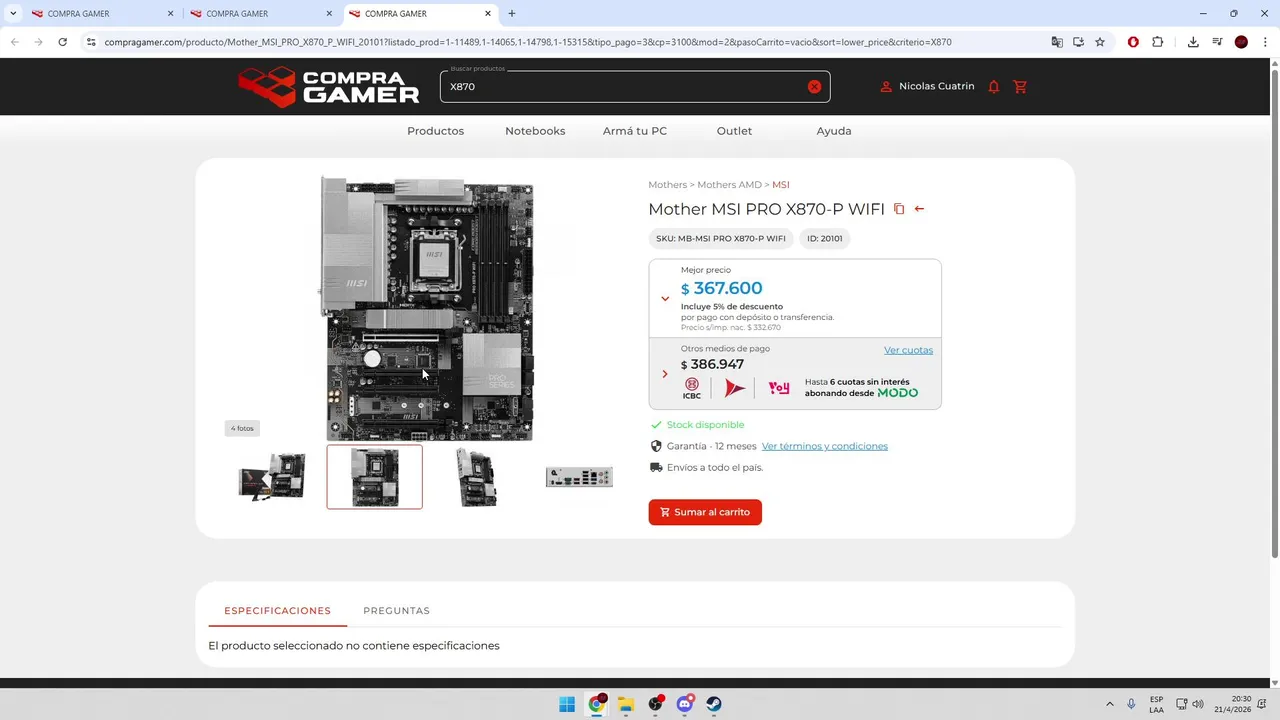Image resolution: width=1280 pixels, height=720 pixels.
Task: Click the main motherboard product image
Action: coord(427,308)
